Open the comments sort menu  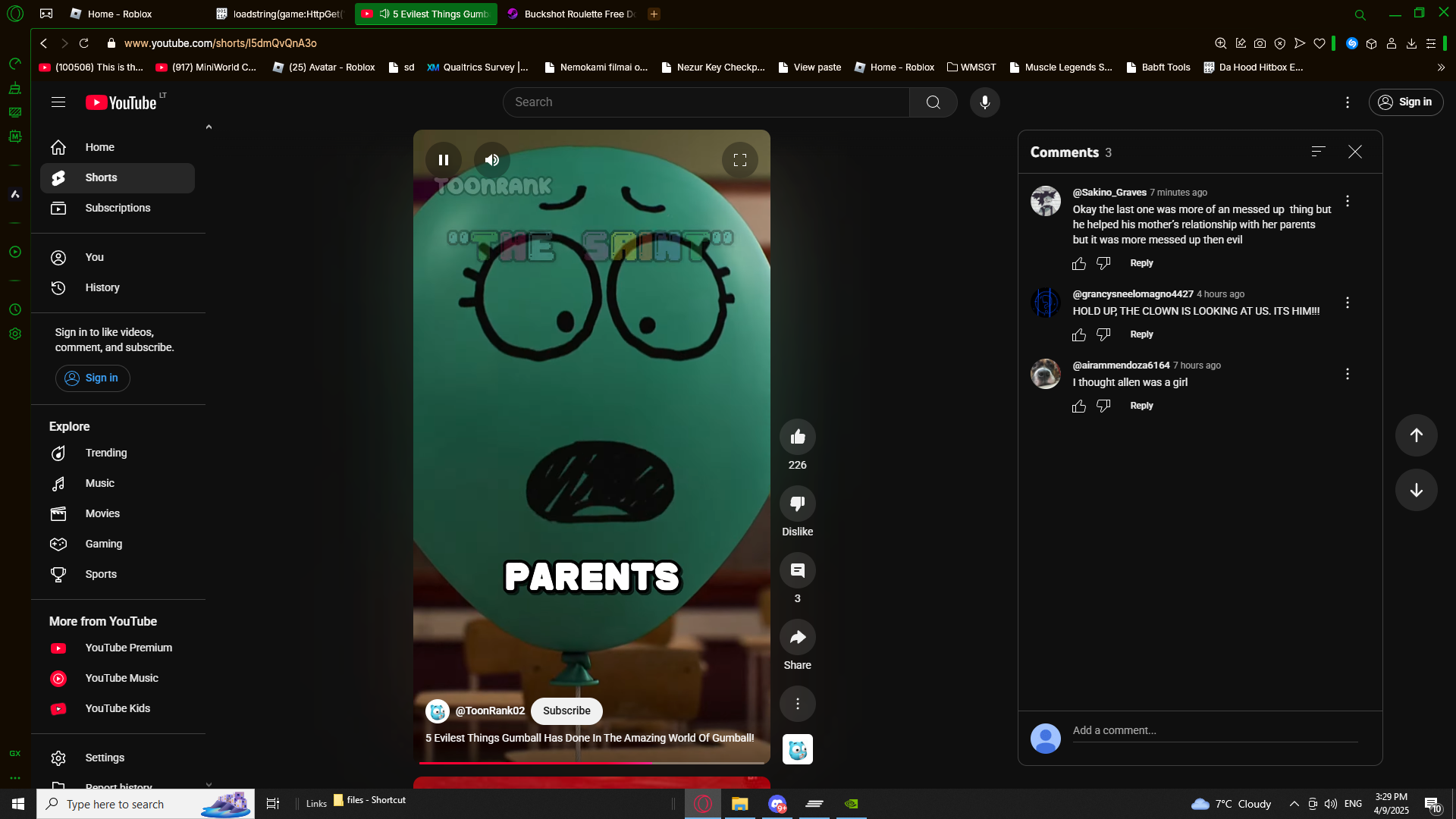[x=1319, y=152]
